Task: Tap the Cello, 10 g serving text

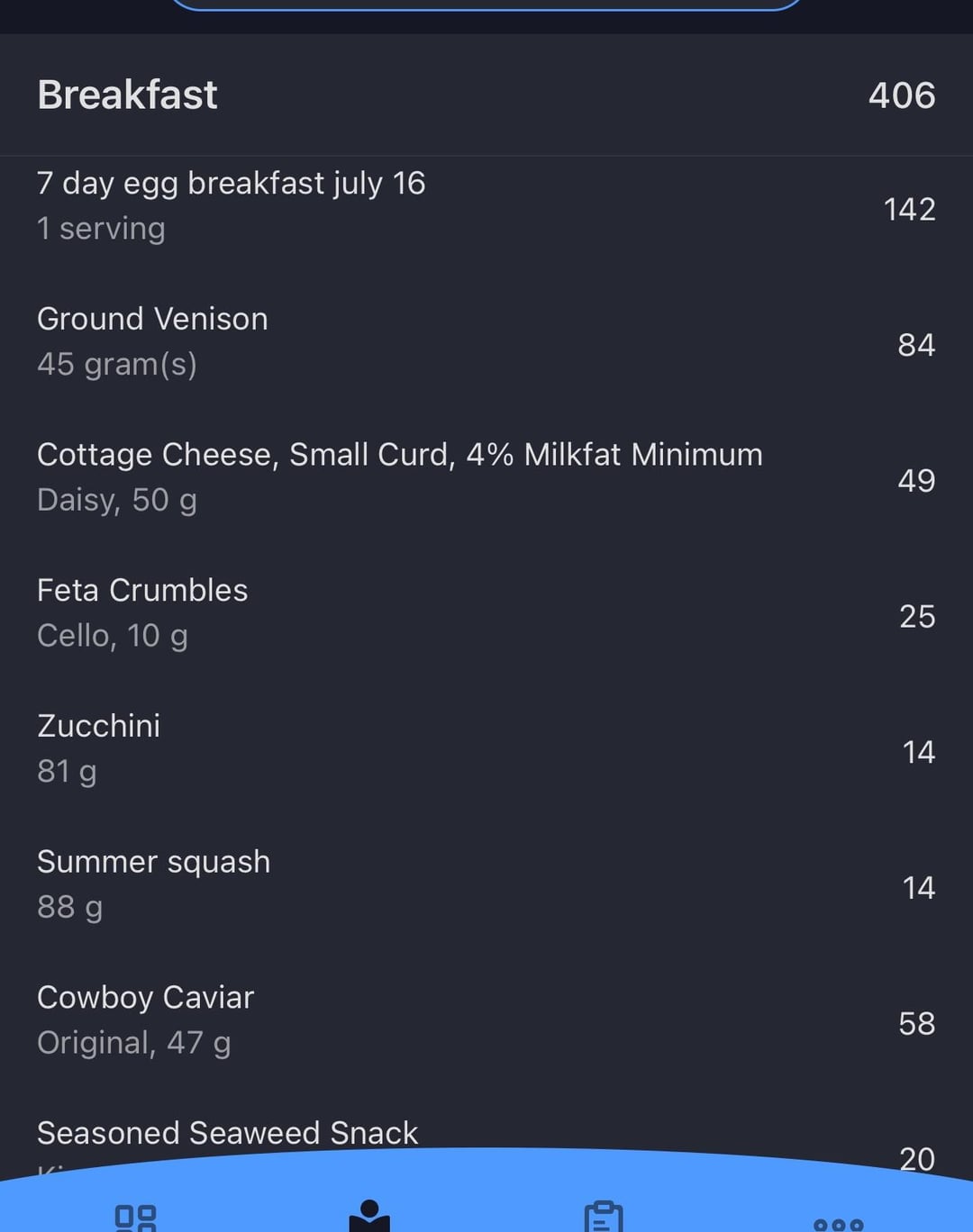Action: [x=113, y=636]
